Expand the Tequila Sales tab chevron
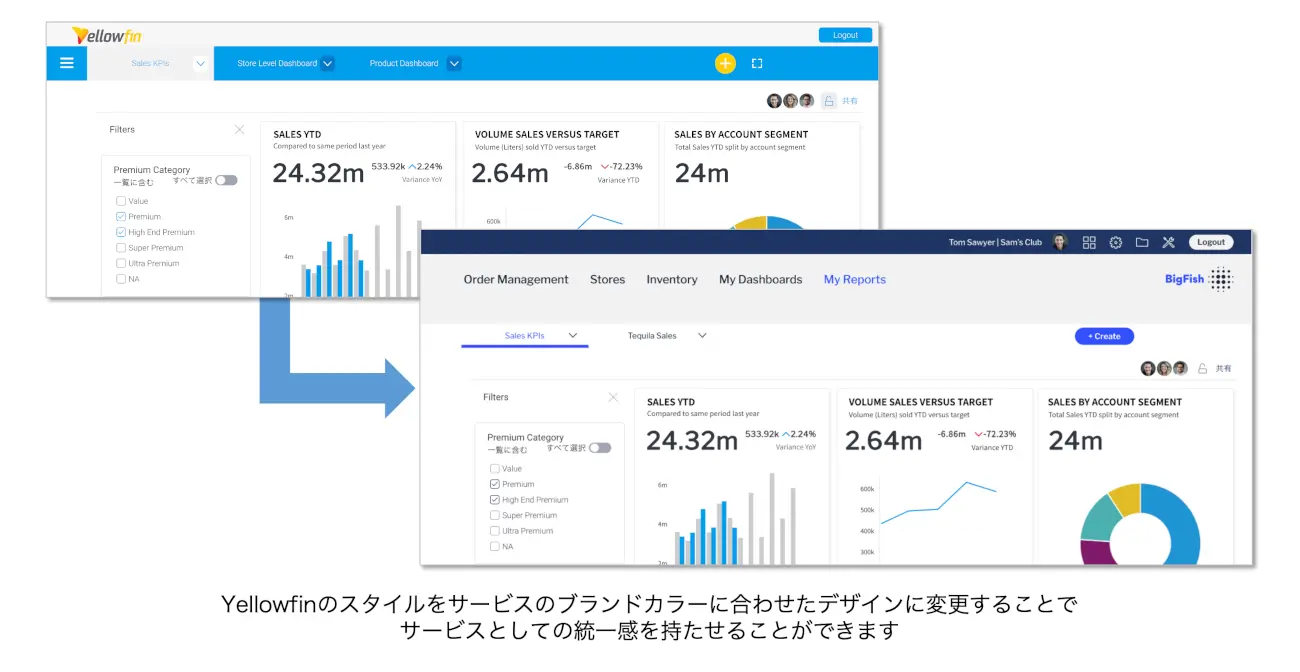The height and width of the screenshot is (672, 1300). coord(702,336)
